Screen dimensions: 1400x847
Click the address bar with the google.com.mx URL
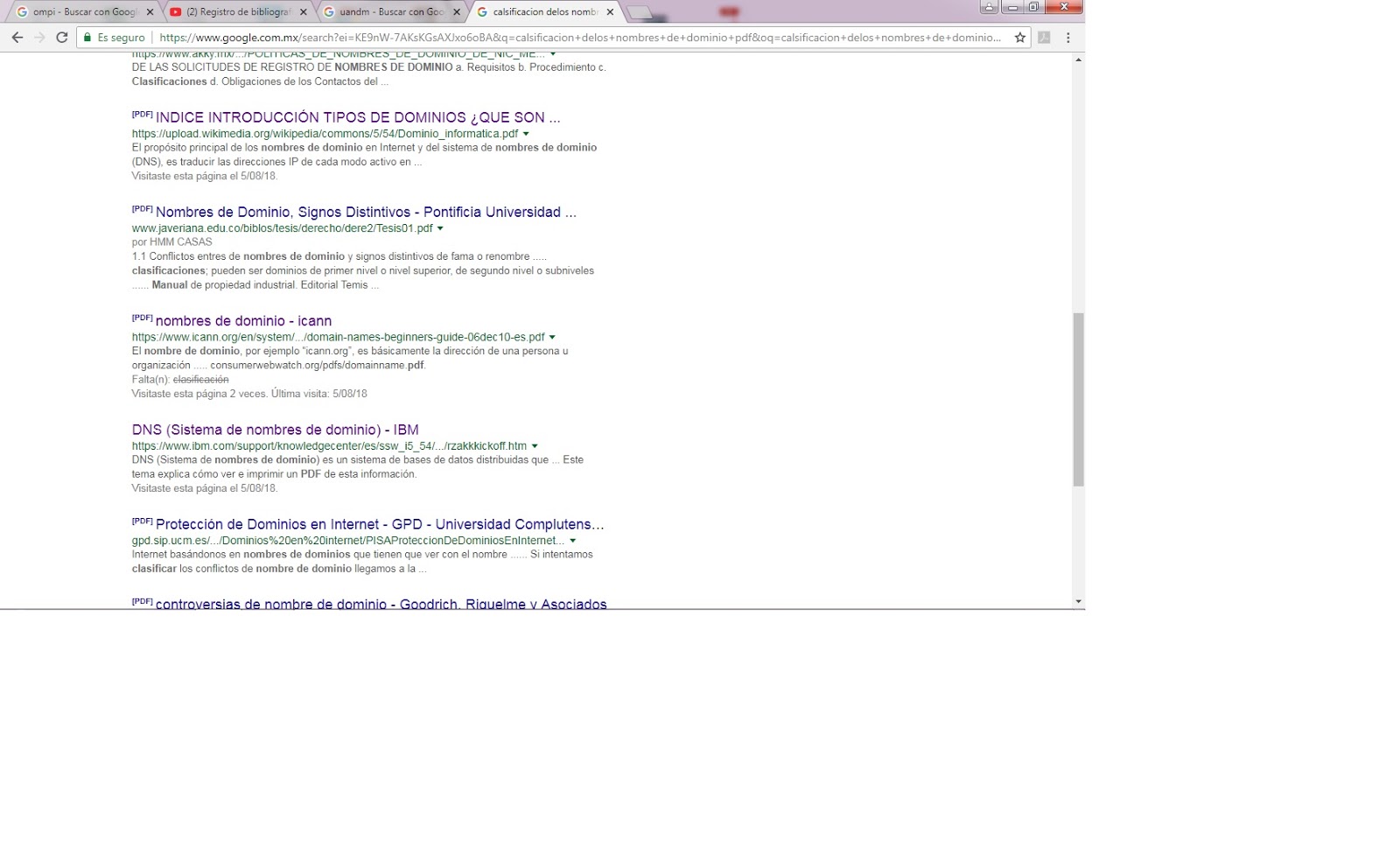click(580, 38)
